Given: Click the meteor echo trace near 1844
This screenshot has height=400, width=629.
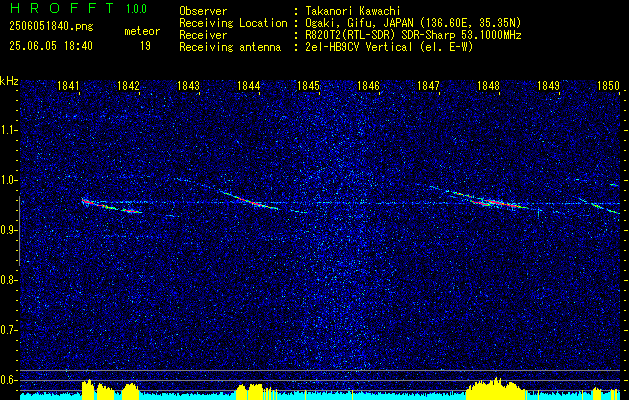Looking at the screenshot, I should coord(249,199).
